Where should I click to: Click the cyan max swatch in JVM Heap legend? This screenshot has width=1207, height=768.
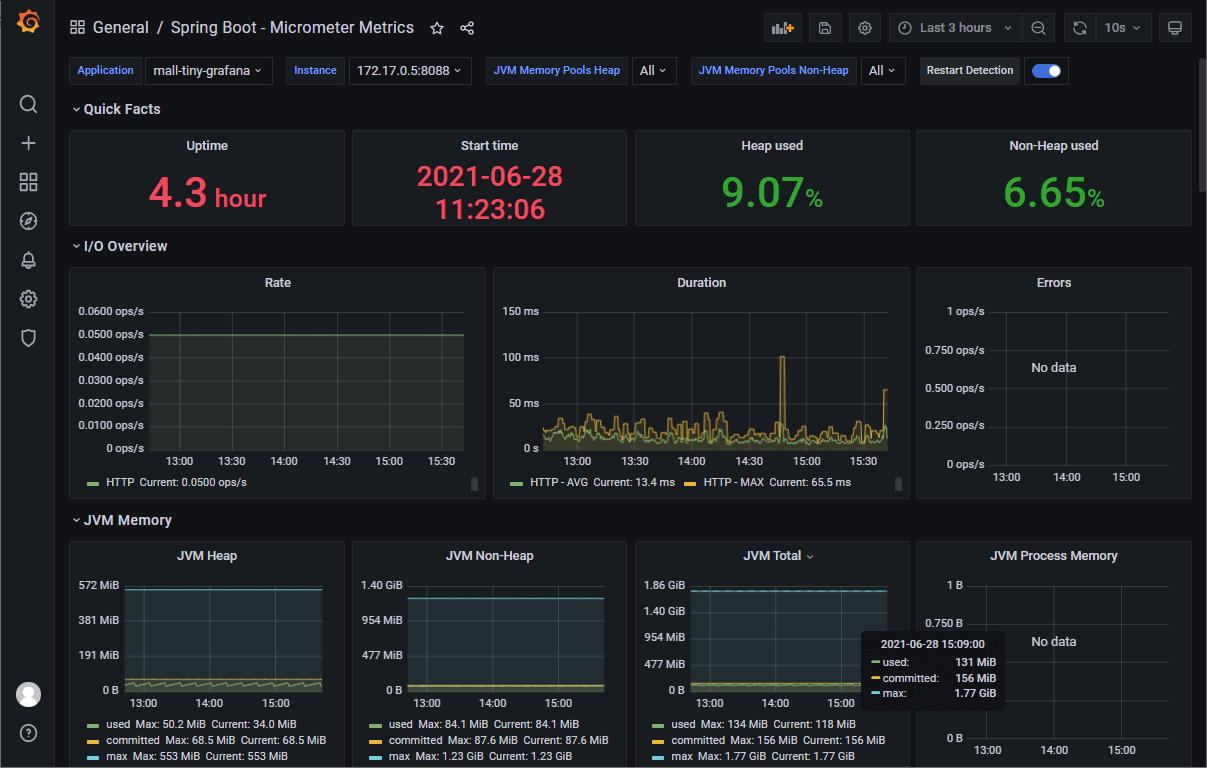pyautogui.click(x=93, y=757)
